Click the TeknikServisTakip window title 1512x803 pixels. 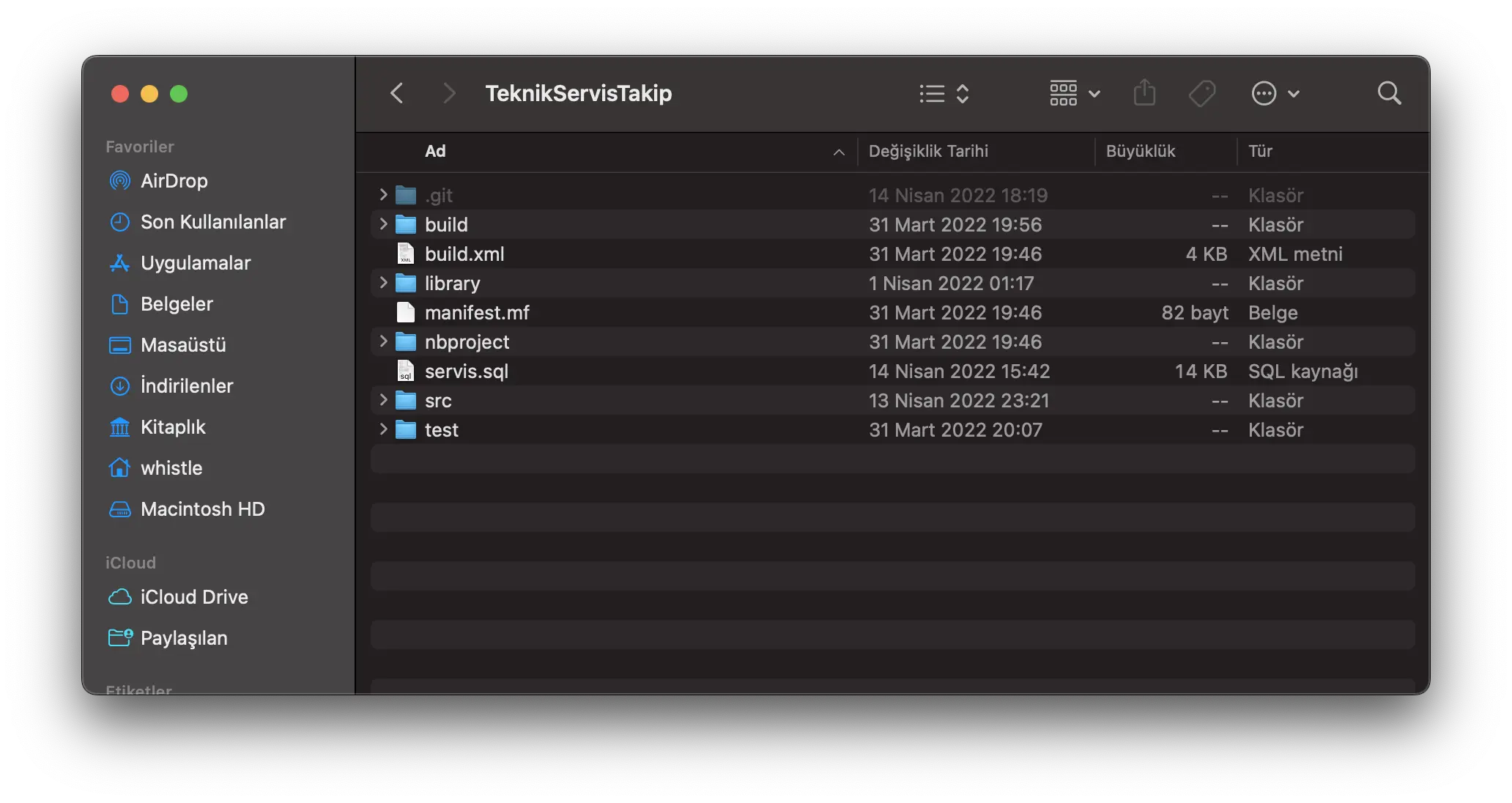click(579, 93)
